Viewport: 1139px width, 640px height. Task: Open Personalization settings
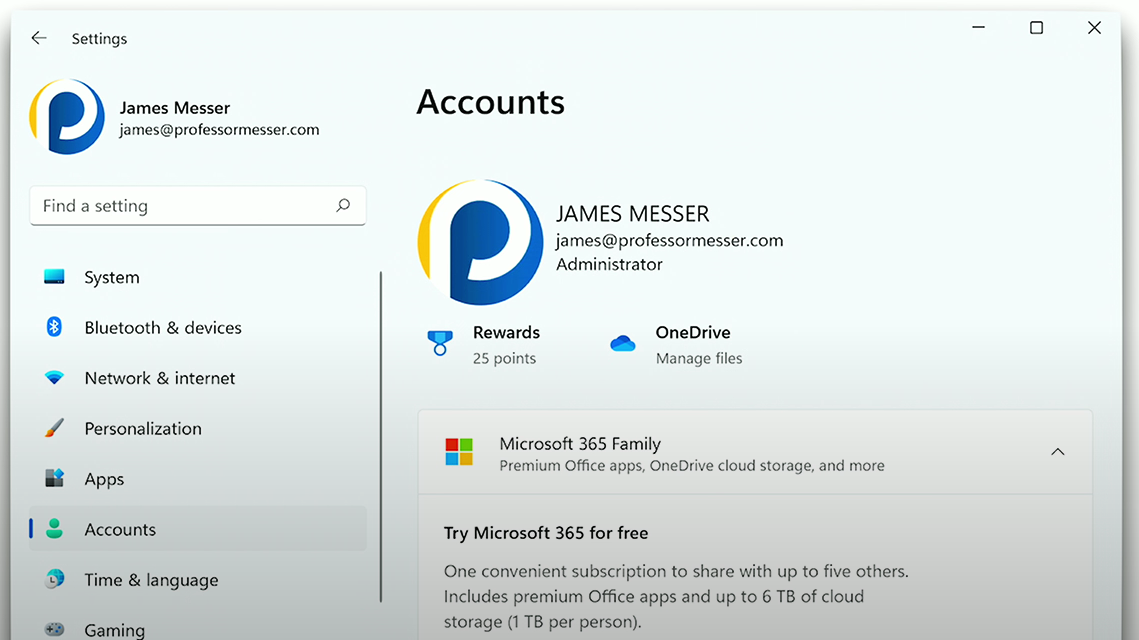tap(198, 428)
